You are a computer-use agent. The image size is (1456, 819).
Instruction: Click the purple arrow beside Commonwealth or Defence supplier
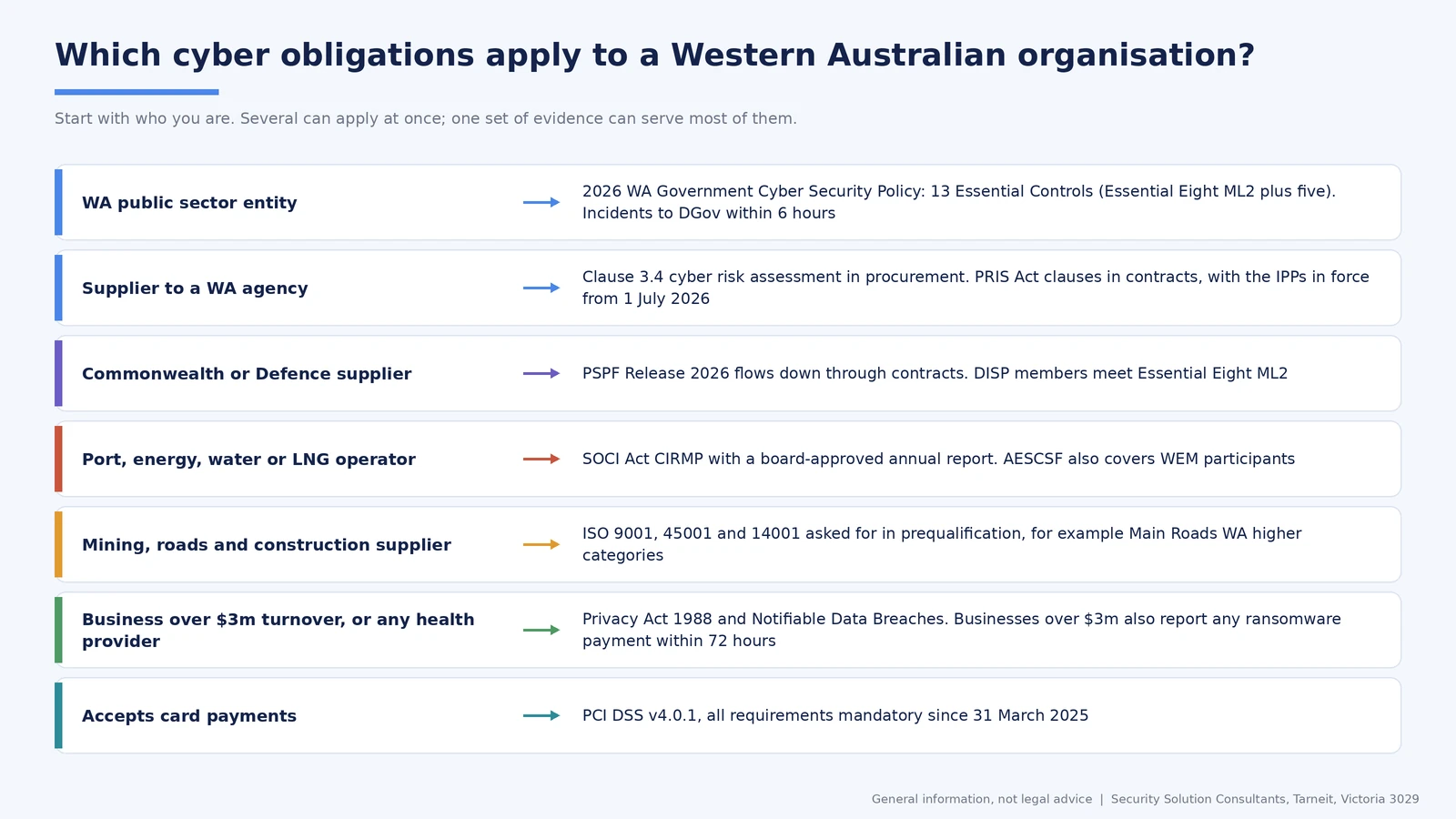(x=541, y=373)
